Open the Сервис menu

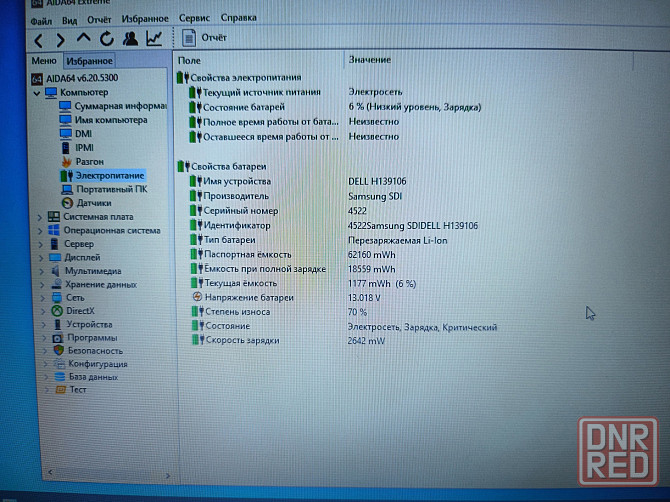pos(194,18)
